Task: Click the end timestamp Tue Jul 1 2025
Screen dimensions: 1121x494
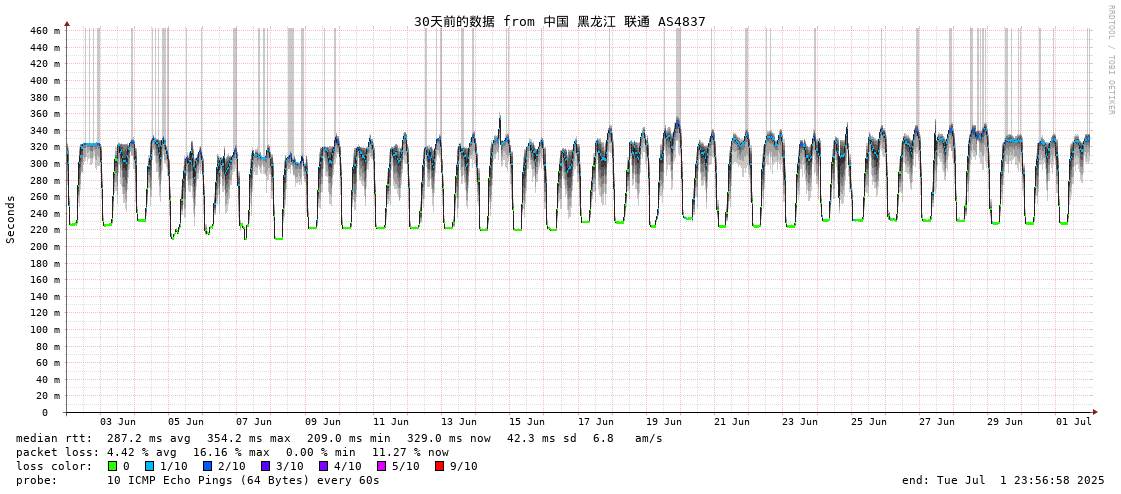Action: [1003, 480]
